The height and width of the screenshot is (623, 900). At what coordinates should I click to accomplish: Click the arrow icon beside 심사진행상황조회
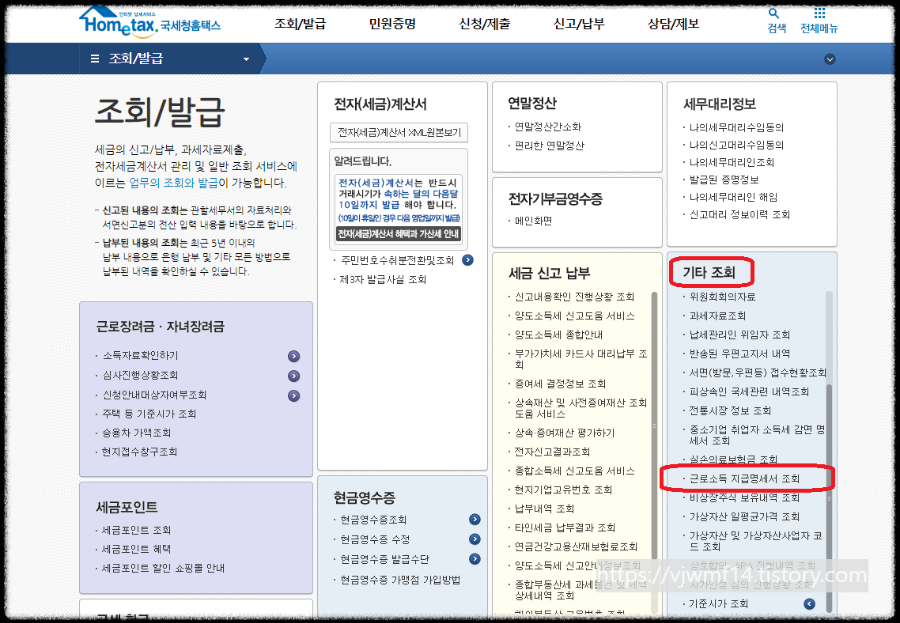[294, 376]
